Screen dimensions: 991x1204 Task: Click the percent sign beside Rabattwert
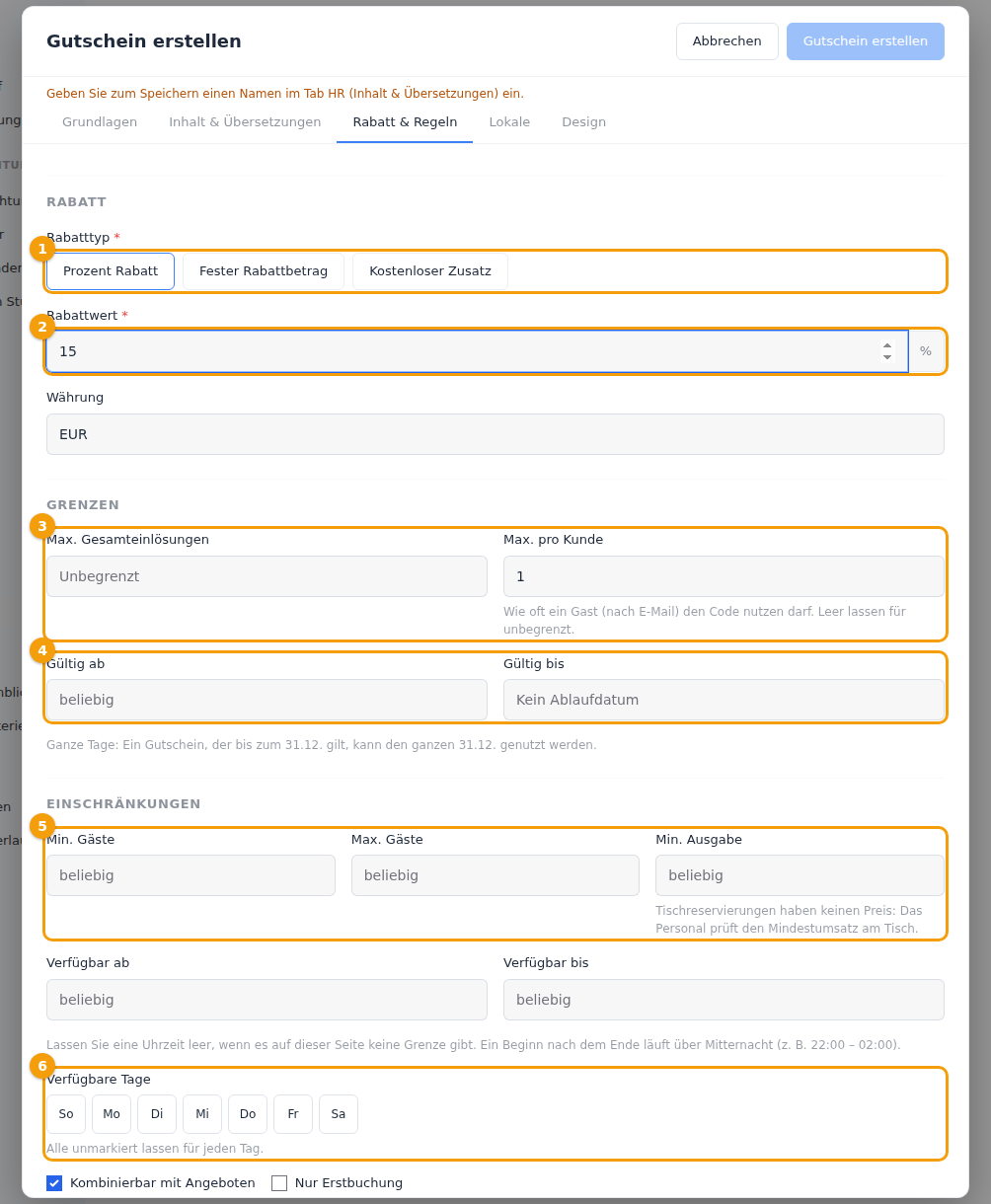[926, 351]
